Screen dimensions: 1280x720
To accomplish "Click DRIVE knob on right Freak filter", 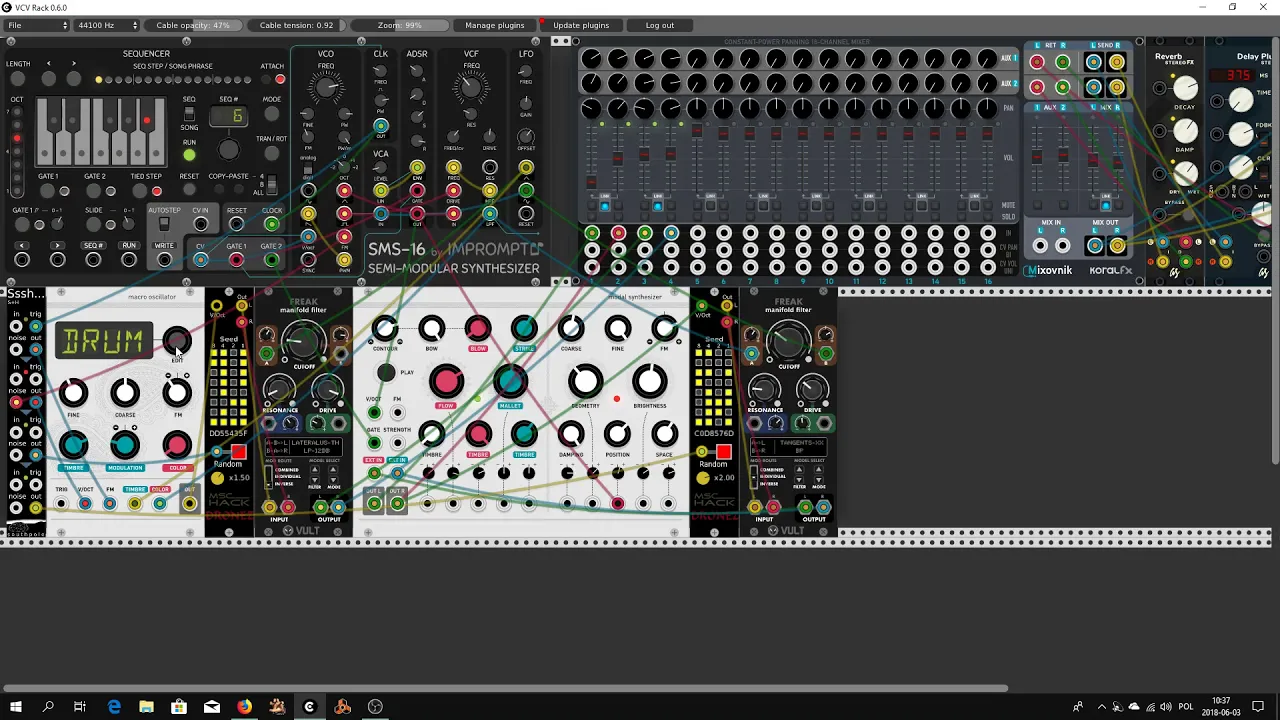I will point(813,390).
